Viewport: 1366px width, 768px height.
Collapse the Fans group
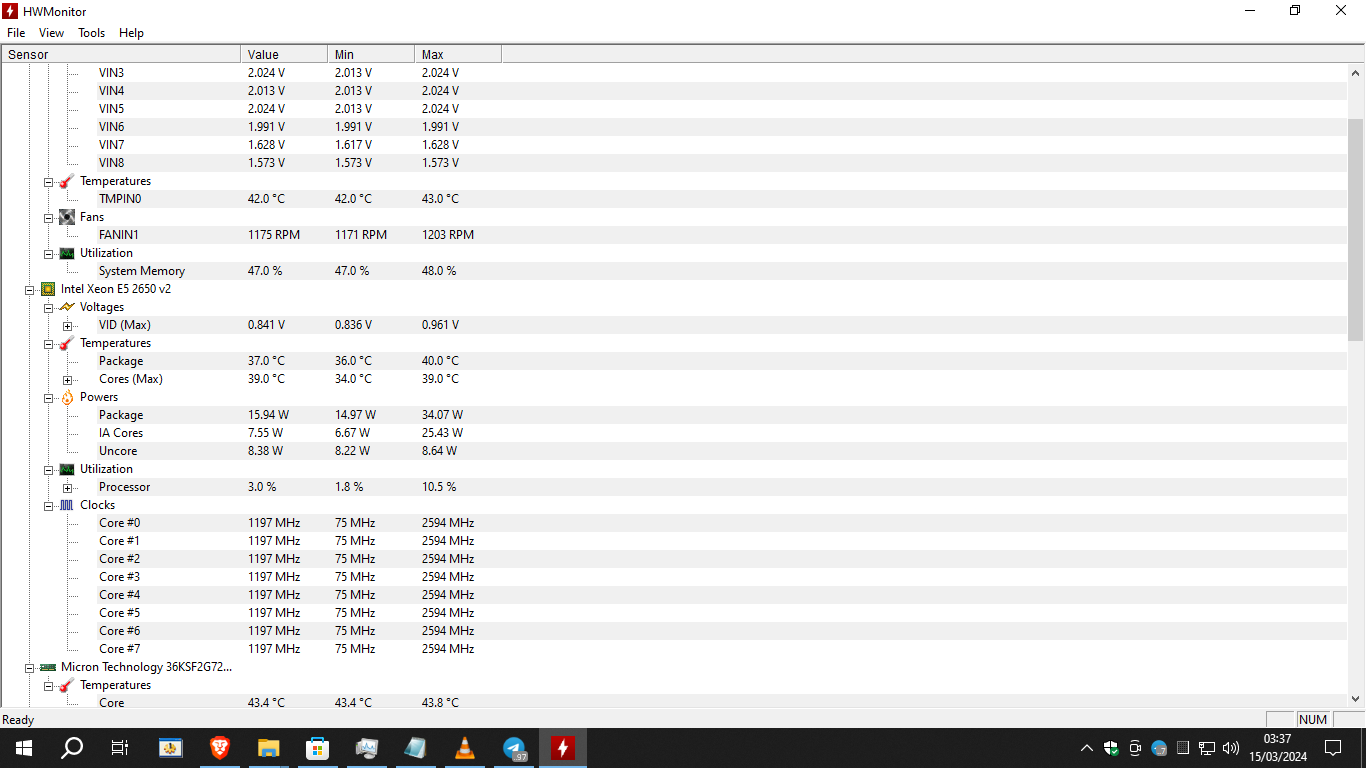pos(48,218)
